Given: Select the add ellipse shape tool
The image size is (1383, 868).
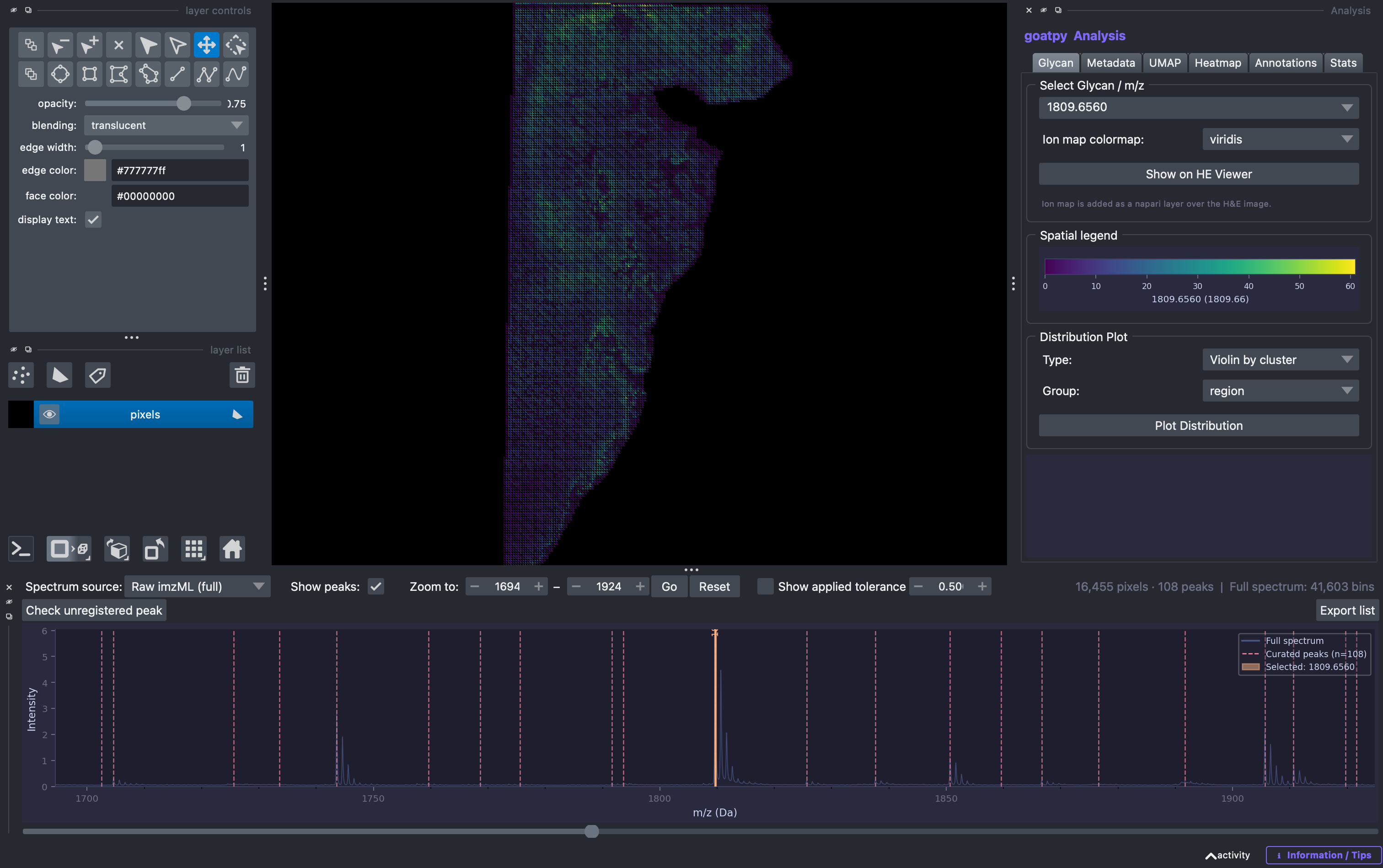Looking at the screenshot, I should [60, 74].
